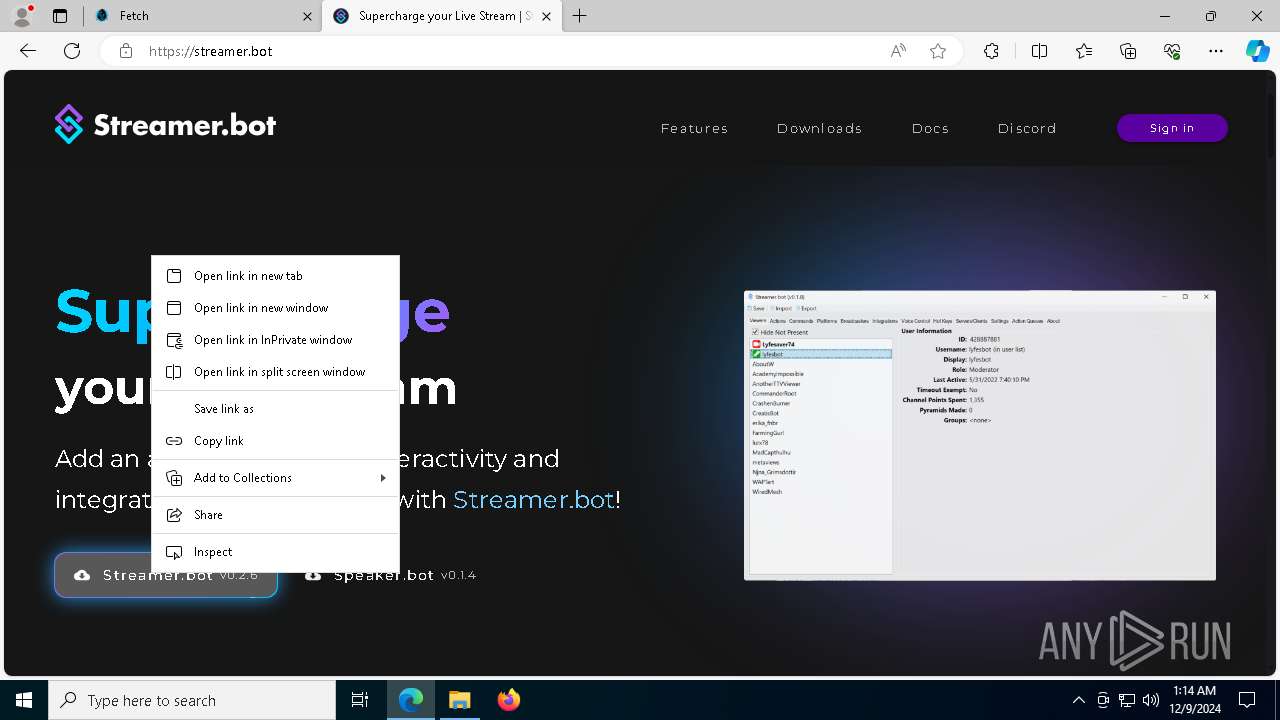
Task: Open Browser essentials icon
Action: [x=1172, y=51]
